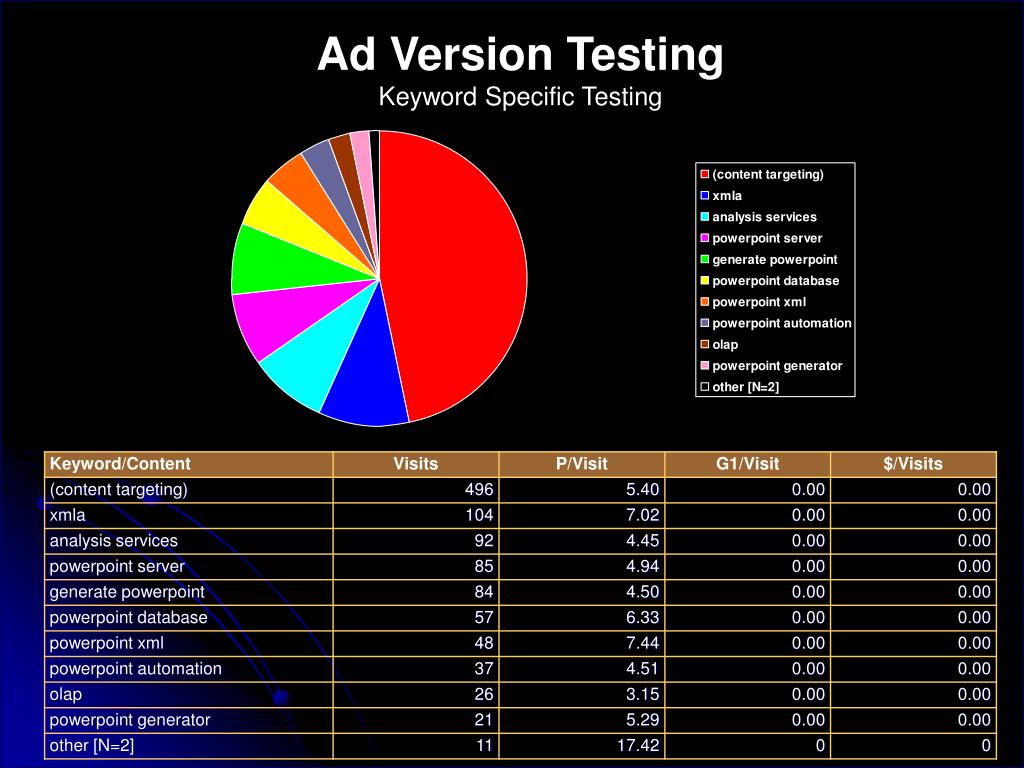Click the cyan analysis services legend swatch

[x=705, y=217]
